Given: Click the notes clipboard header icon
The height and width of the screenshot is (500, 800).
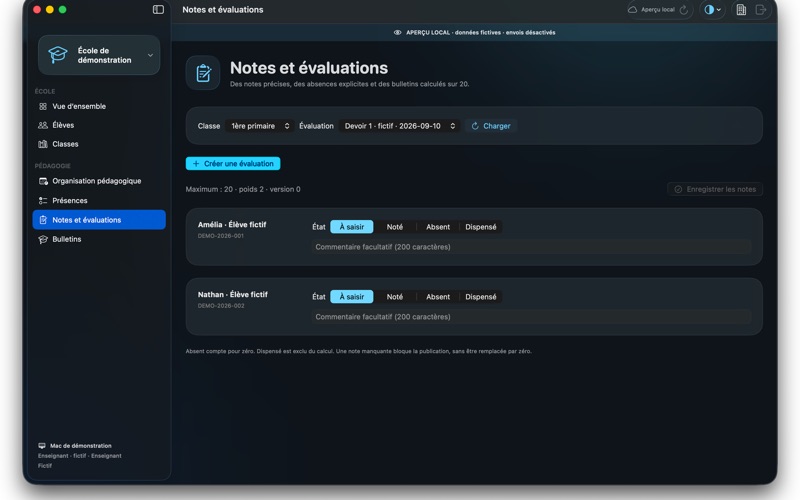Looking at the screenshot, I should (x=203, y=73).
